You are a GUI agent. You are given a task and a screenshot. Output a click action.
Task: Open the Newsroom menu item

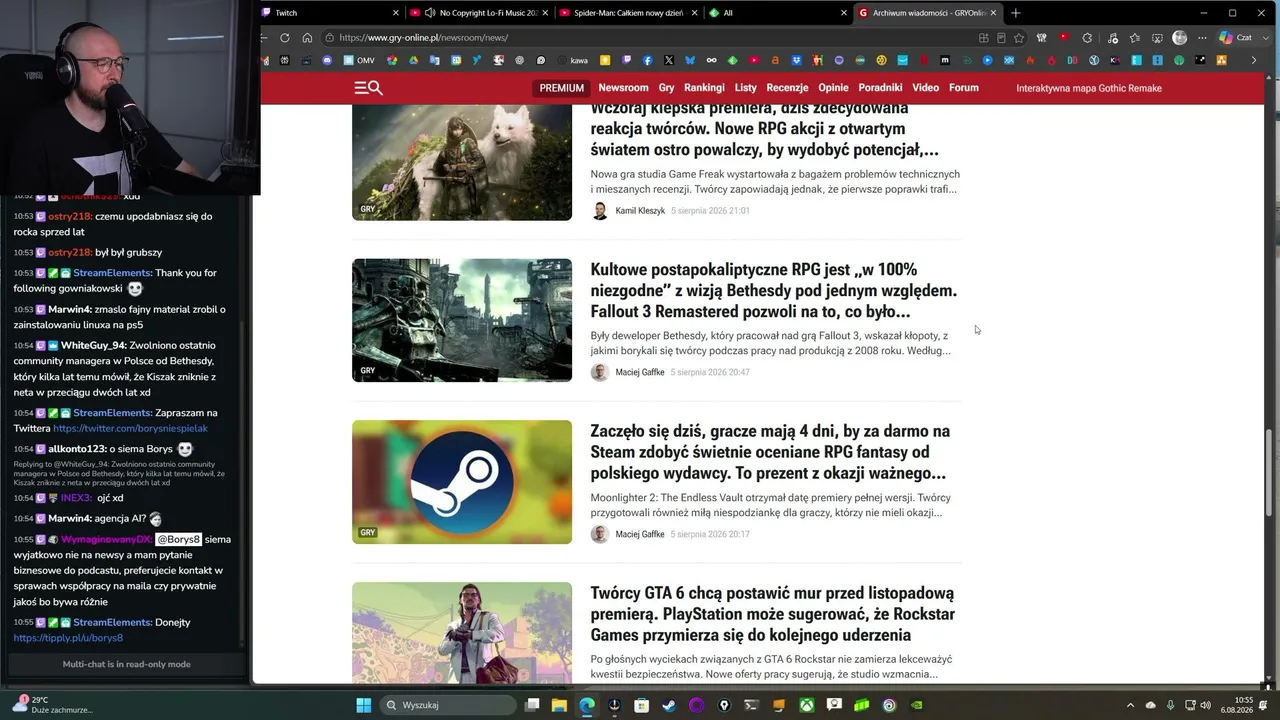pos(623,88)
